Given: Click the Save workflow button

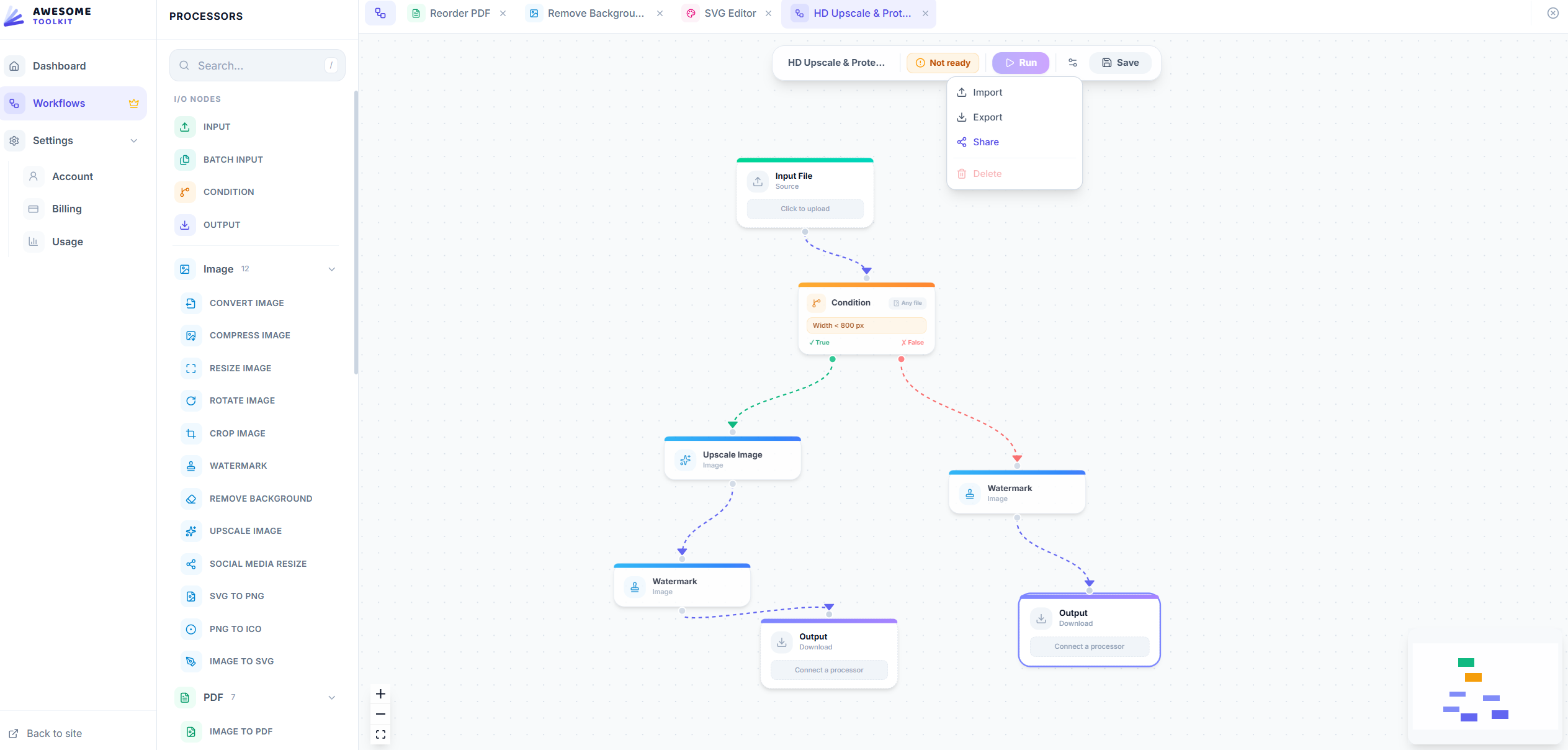Looking at the screenshot, I should 1119,62.
